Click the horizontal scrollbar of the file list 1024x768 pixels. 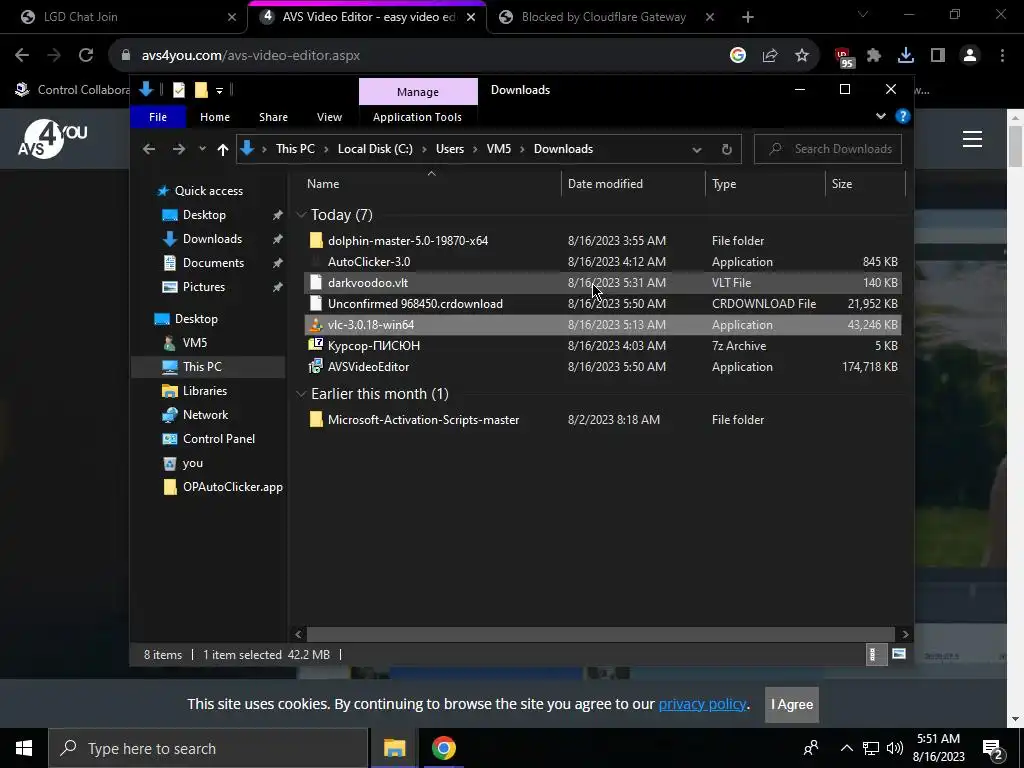pyautogui.click(x=600, y=635)
